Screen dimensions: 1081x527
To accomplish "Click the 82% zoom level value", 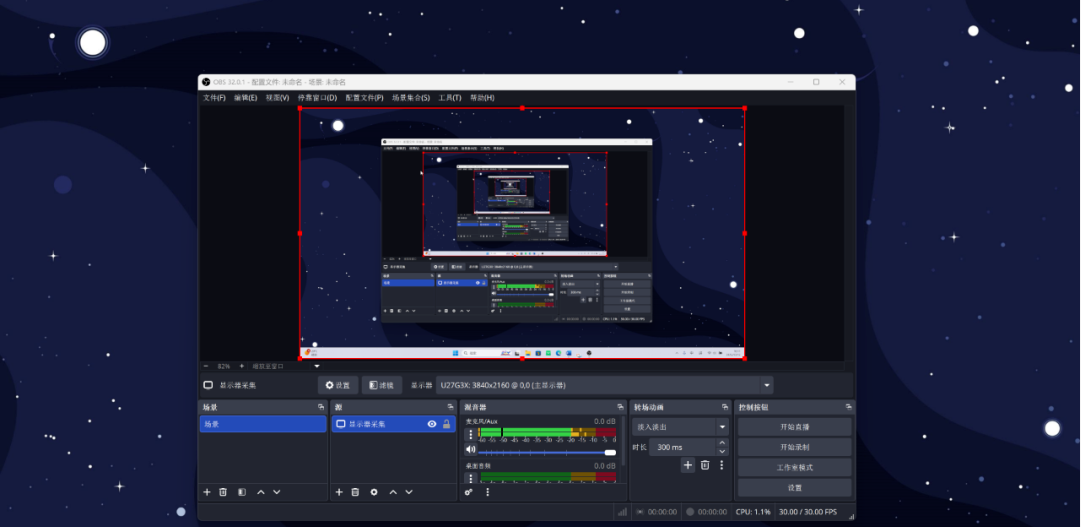I will pyautogui.click(x=223, y=366).
